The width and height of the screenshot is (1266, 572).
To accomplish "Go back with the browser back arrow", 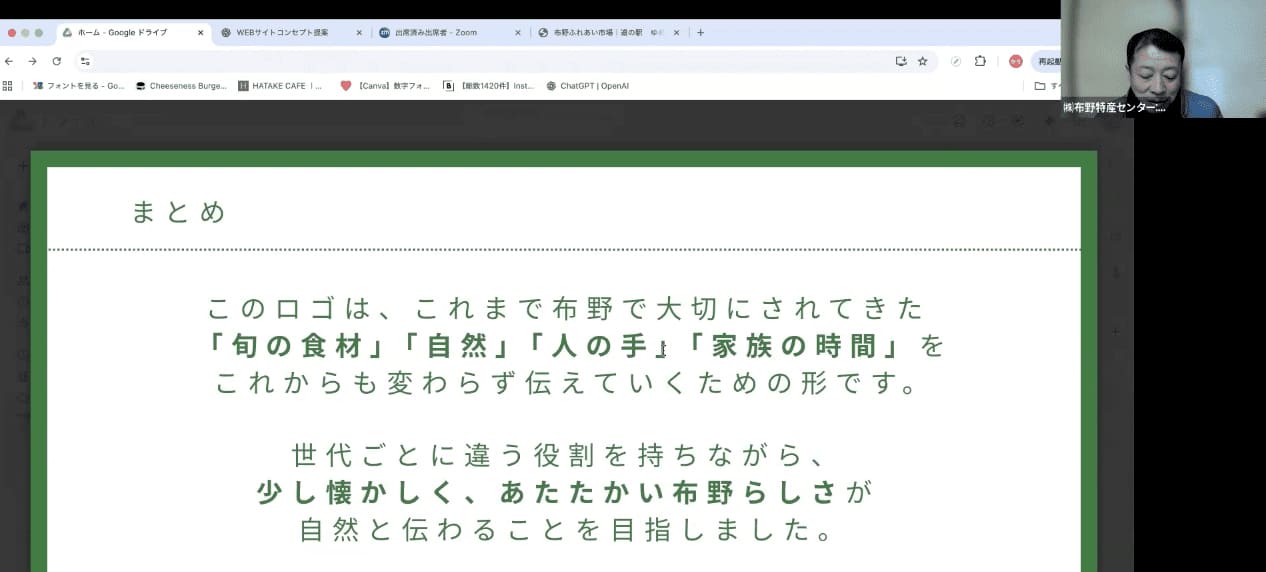I will pyautogui.click(x=9, y=61).
